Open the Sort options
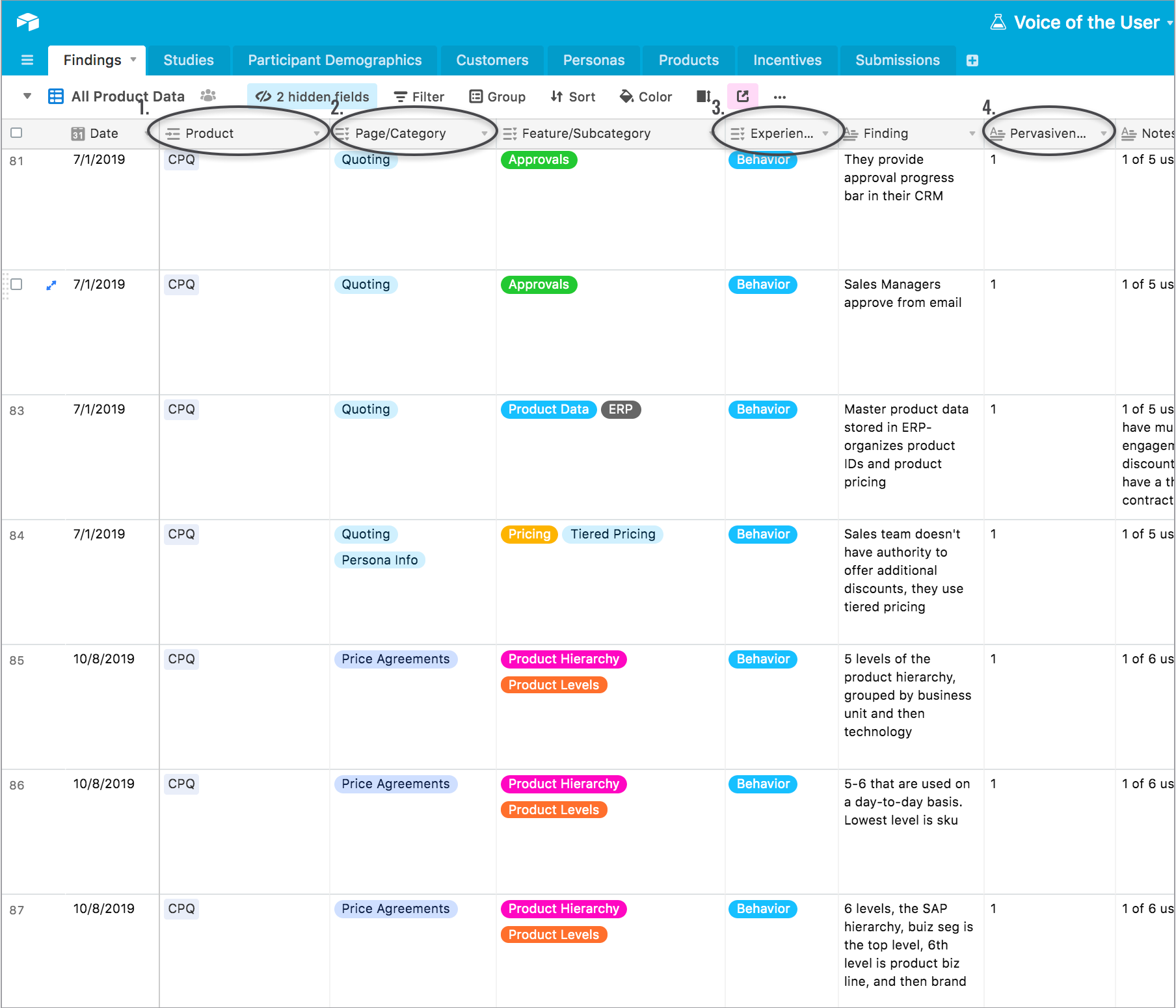 coord(573,97)
